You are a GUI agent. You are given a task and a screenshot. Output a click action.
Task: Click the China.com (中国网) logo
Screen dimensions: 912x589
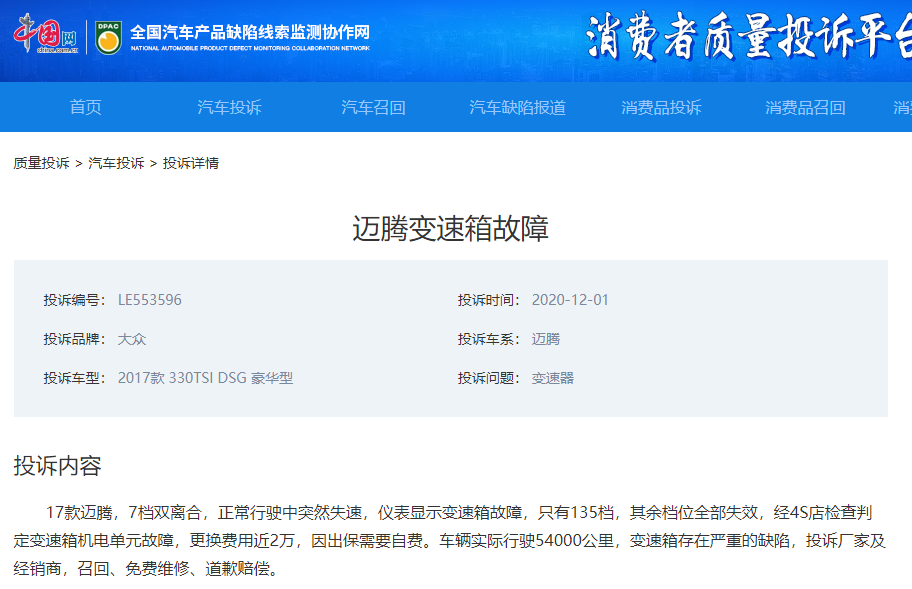pyautogui.click(x=45, y=36)
